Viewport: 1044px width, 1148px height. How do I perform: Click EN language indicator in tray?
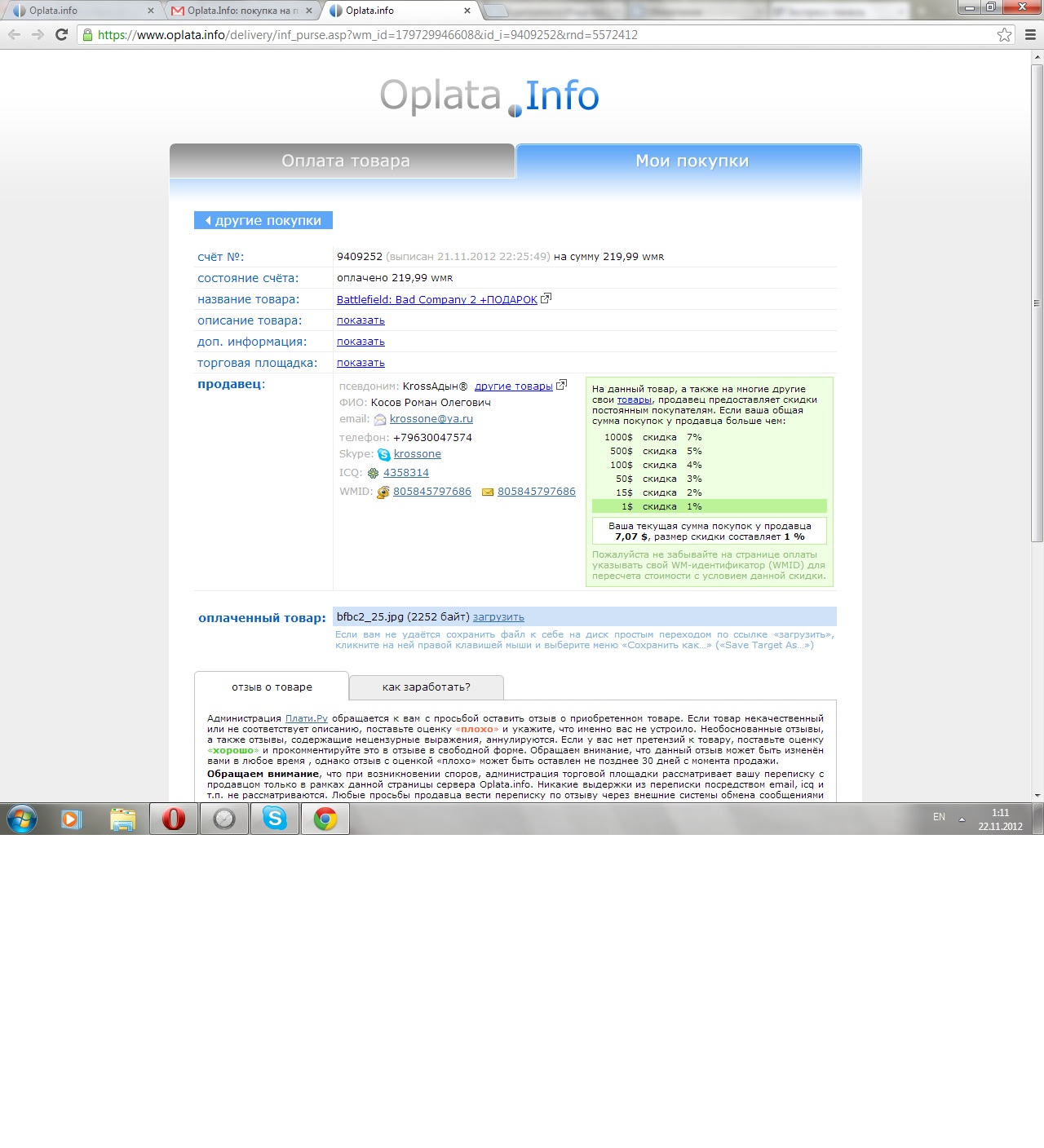click(939, 817)
